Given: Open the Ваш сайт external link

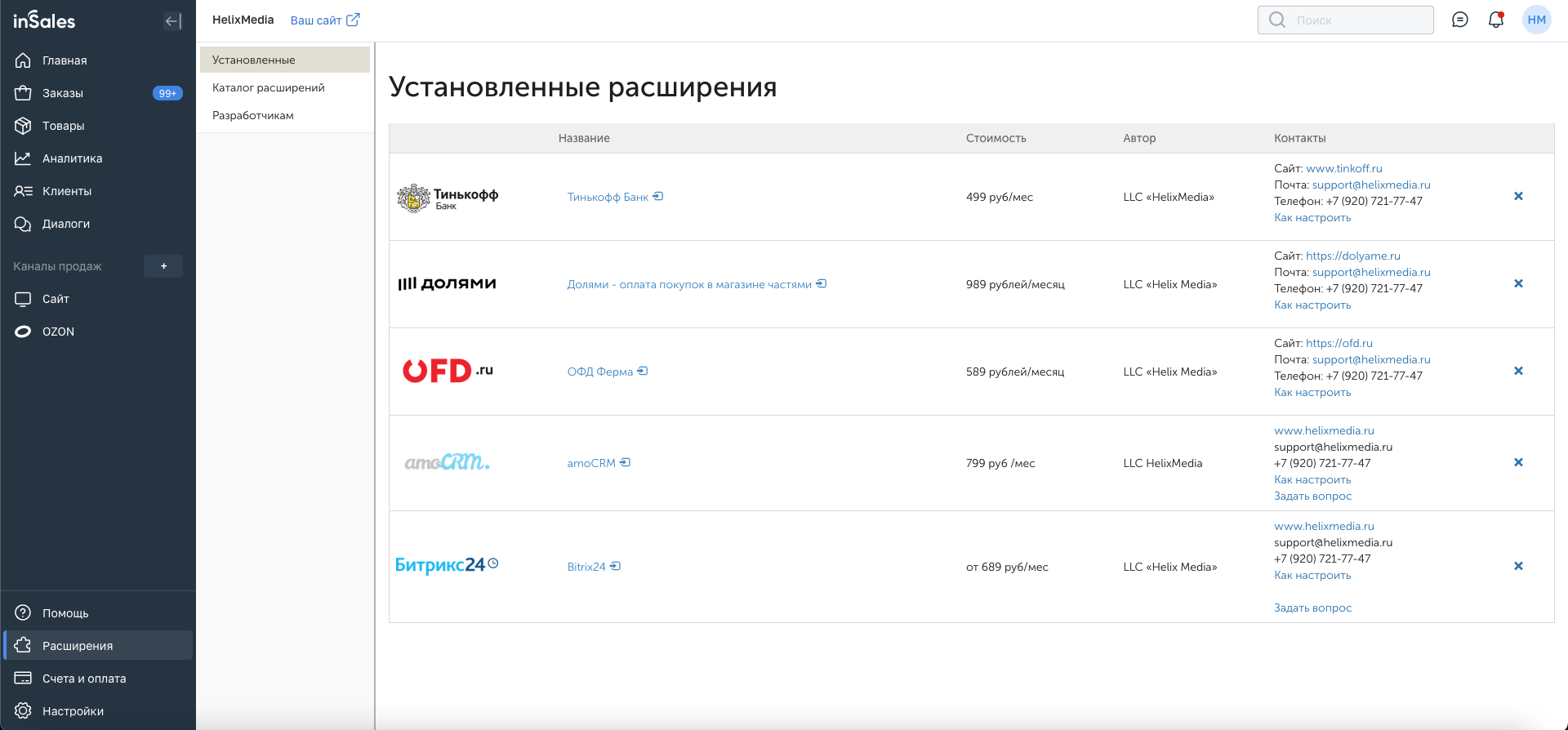Looking at the screenshot, I should (325, 20).
